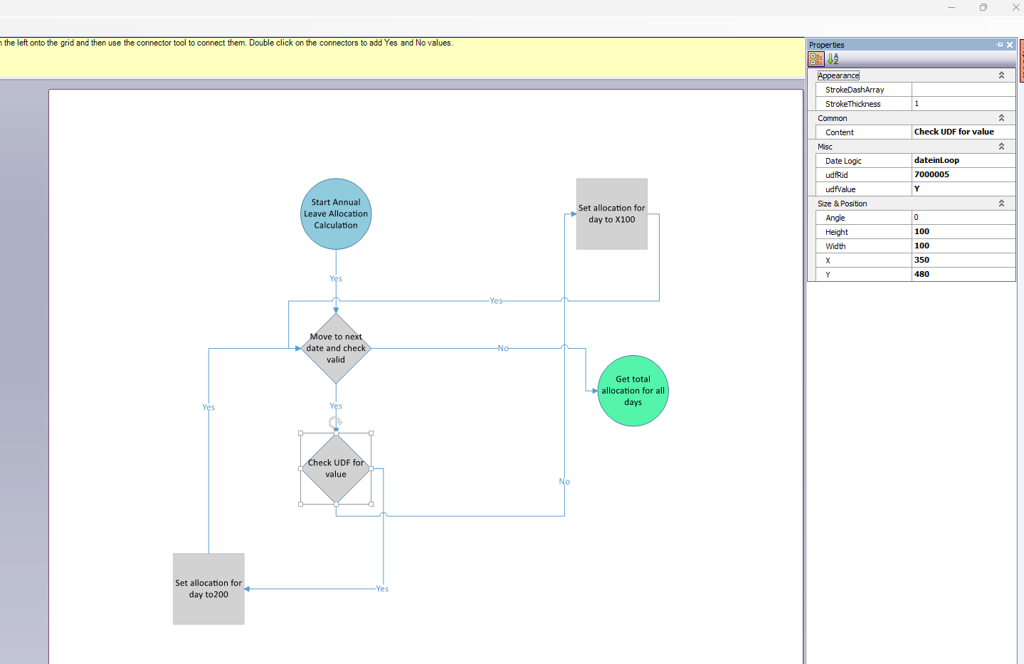Collapse the Misc section

[1001, 146]
